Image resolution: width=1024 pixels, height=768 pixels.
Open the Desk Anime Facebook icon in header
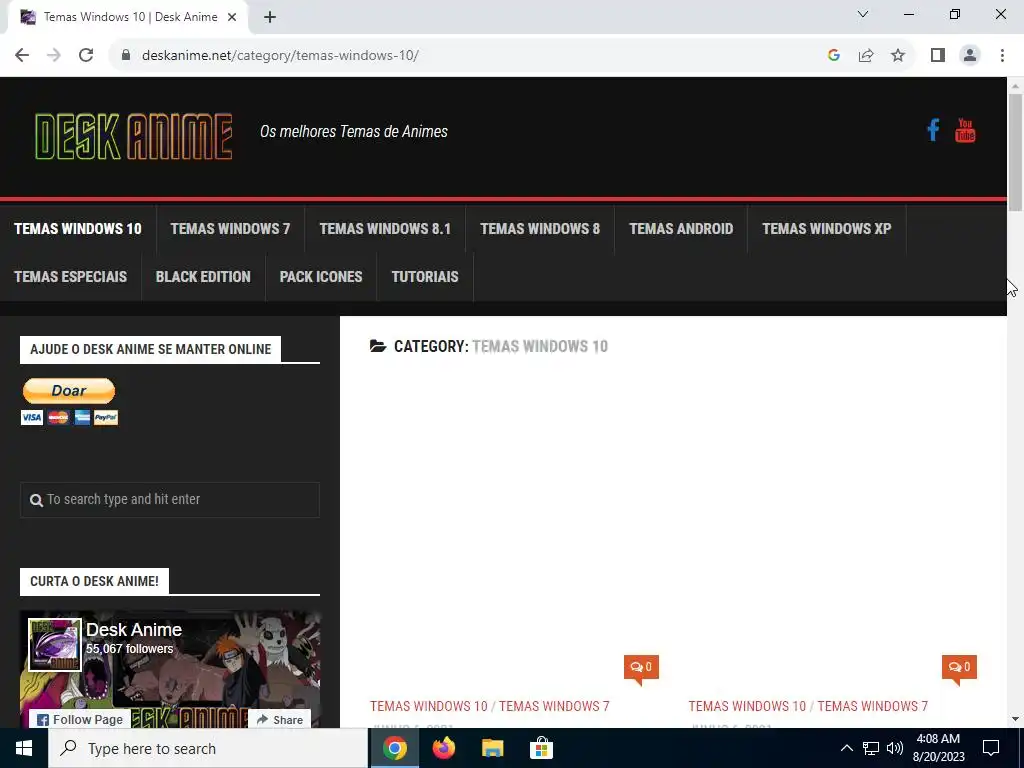coord(933,130)
